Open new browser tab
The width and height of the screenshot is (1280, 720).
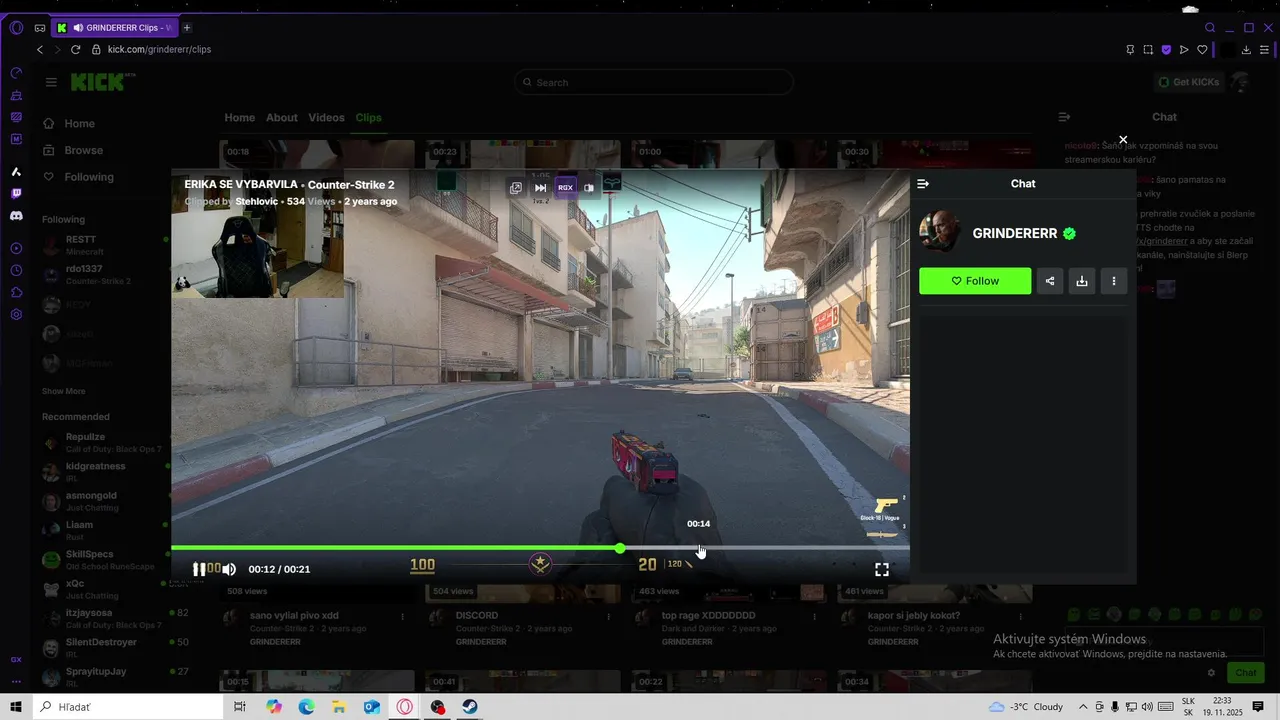pyautogui.click(x=187, y=27)
